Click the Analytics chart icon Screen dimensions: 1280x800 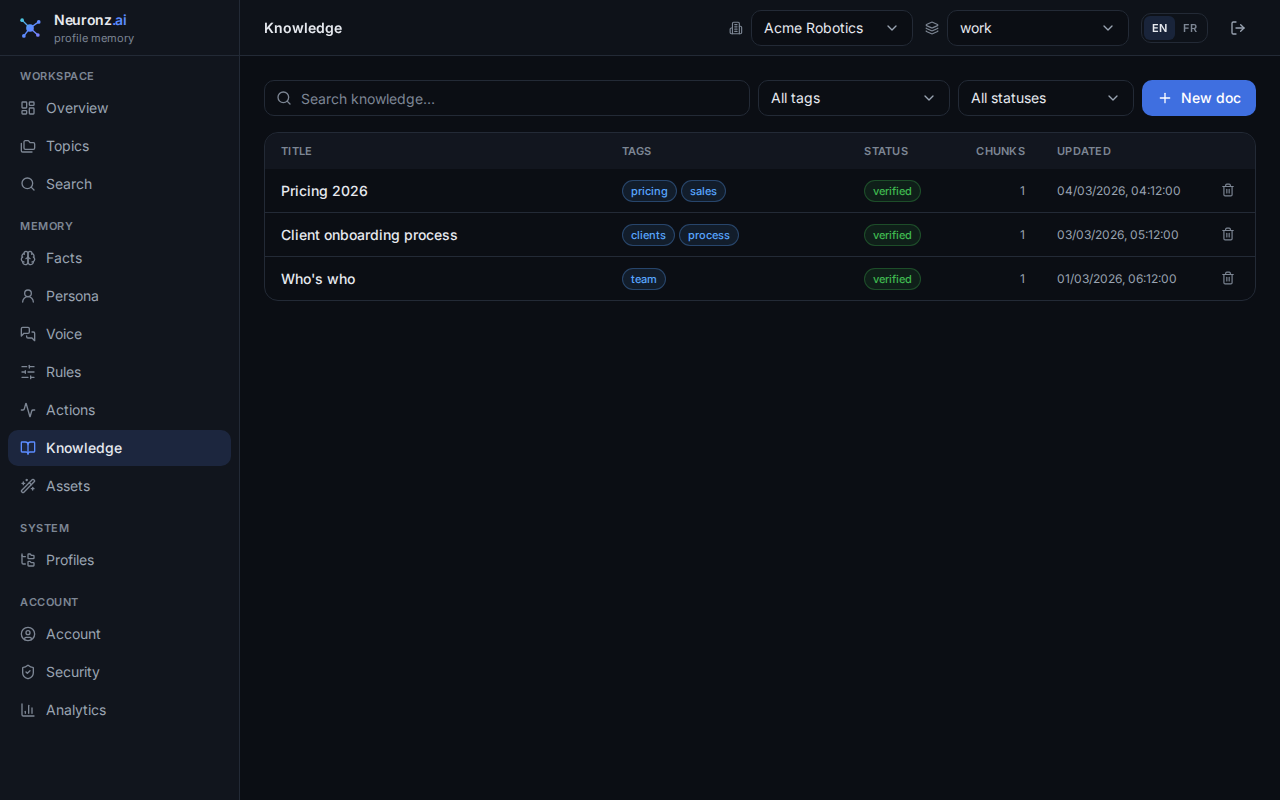point(28,710)
